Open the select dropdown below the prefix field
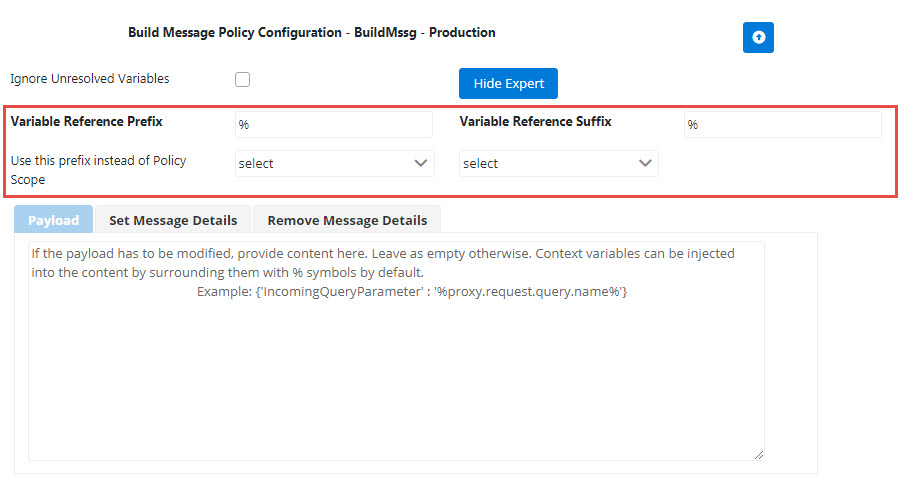The height and width of the screenshot is (477, 908). (x=334, y=163)
